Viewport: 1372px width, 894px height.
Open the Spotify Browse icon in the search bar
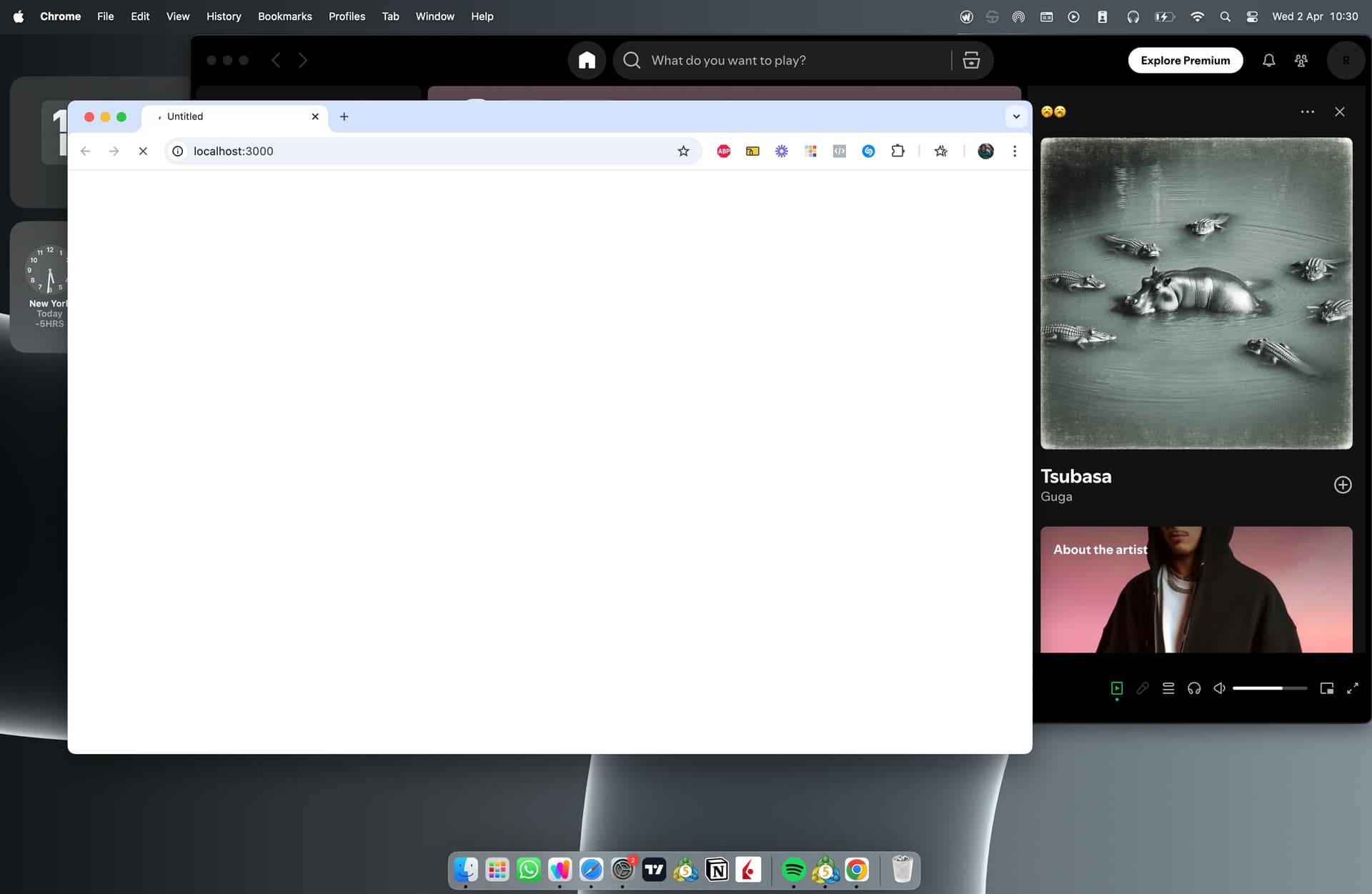971,60
